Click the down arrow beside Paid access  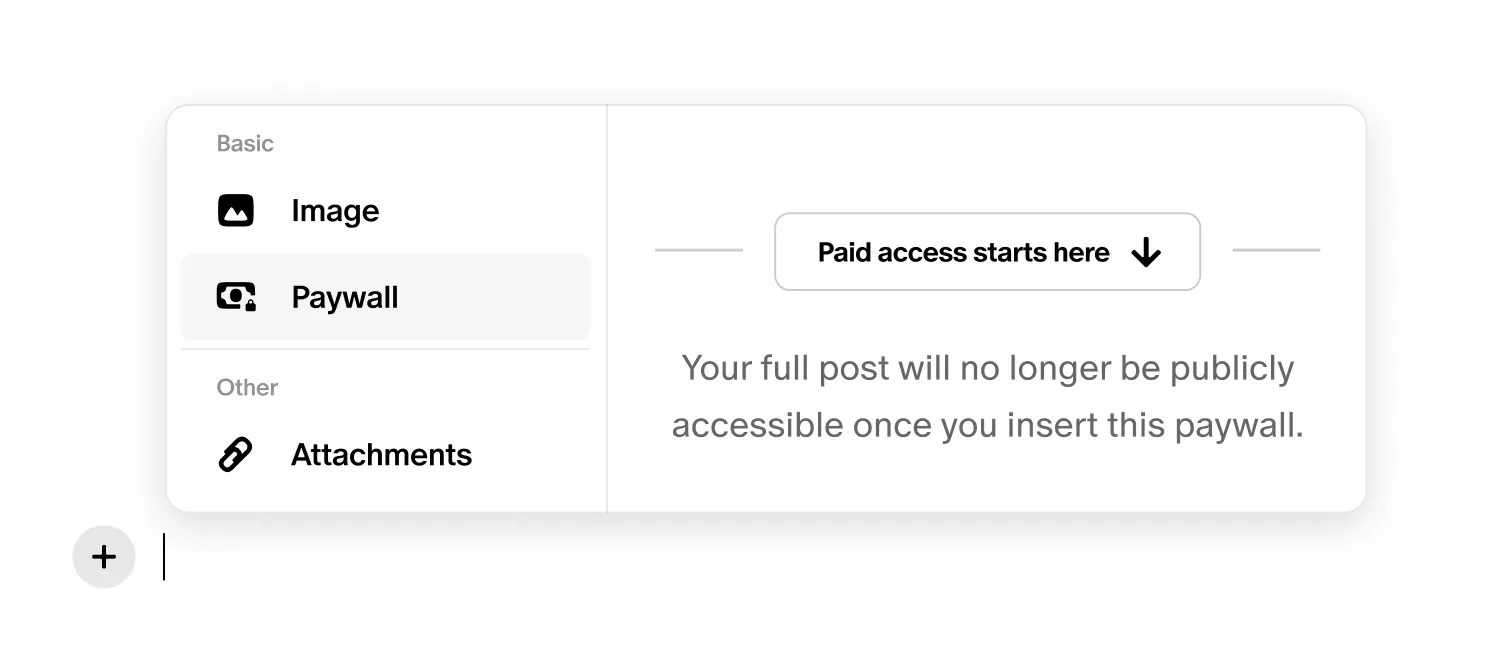click(1146, 253)
